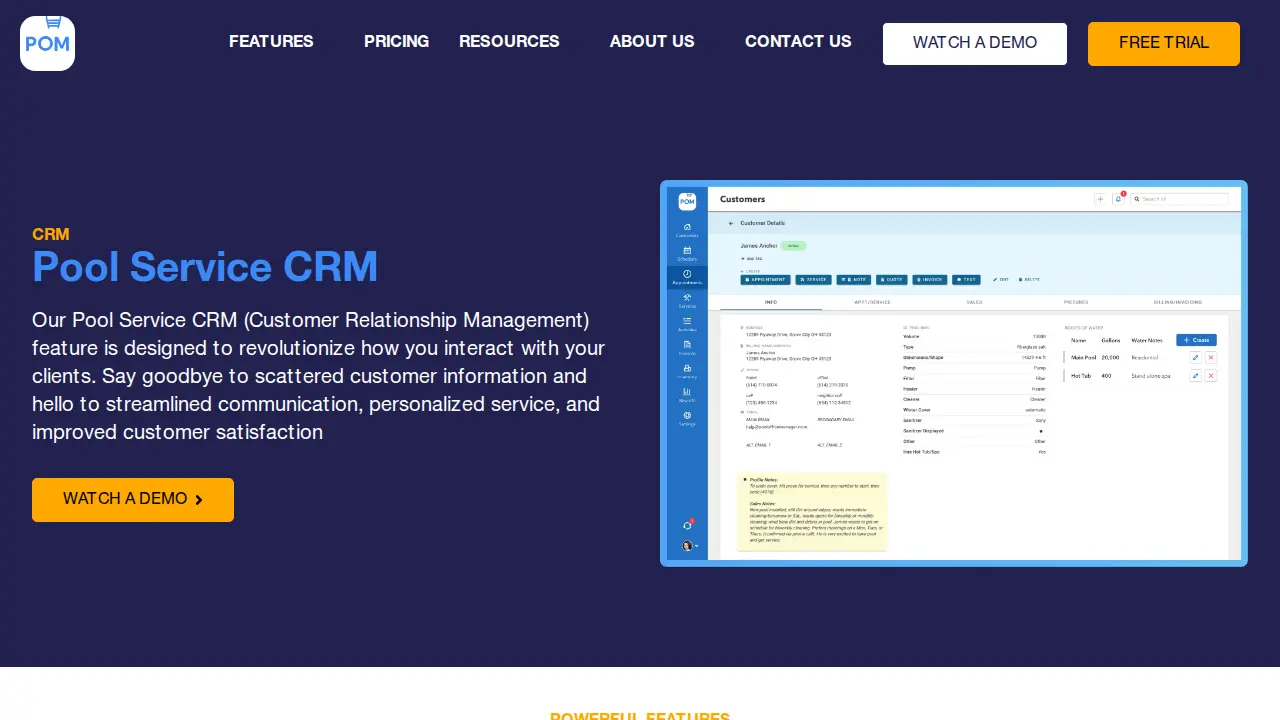Open the CONTACT US page
Viewport: 1280px width, 720px height.
(x=798, y=42)
